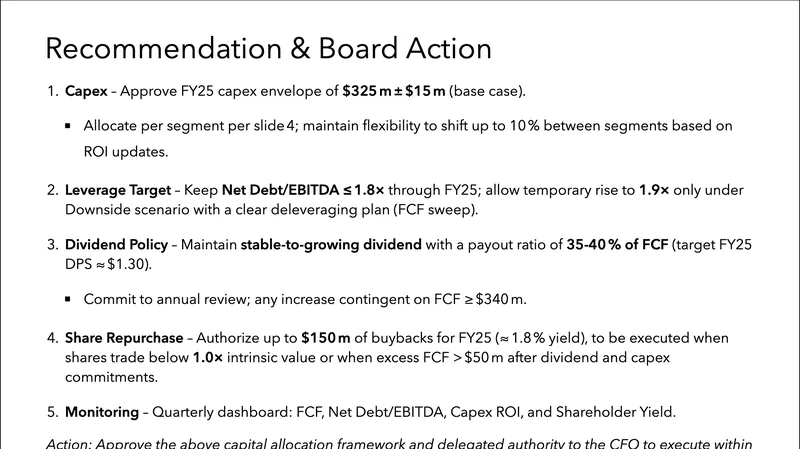Select the bold Capex heading
Image resolution: width=800 pixels, height=449 pixels.
tap(86, 92)
